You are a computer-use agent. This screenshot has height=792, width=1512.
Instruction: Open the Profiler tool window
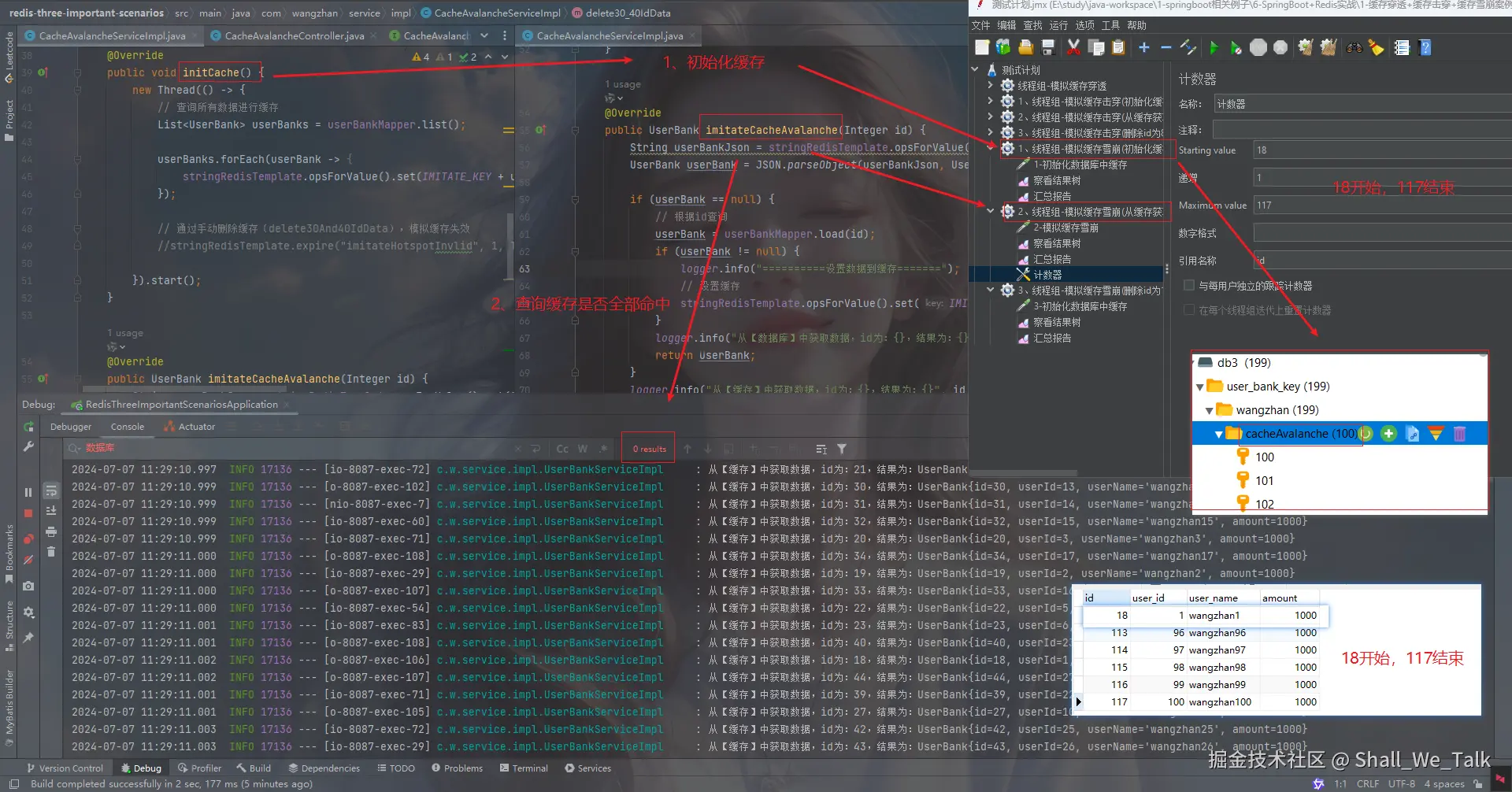point(199,768)
